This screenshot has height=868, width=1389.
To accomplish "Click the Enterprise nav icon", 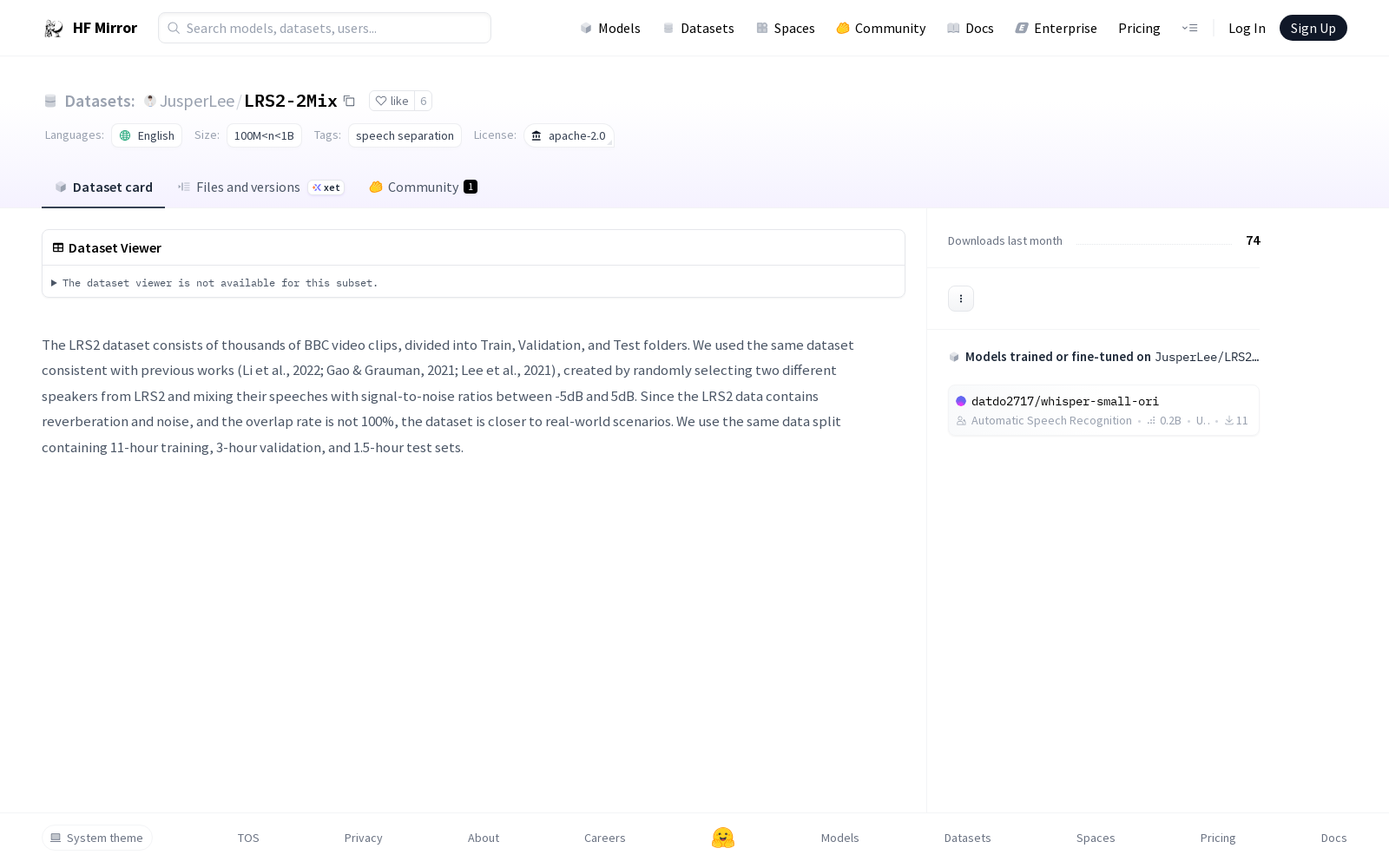I will coord(1022,28).
